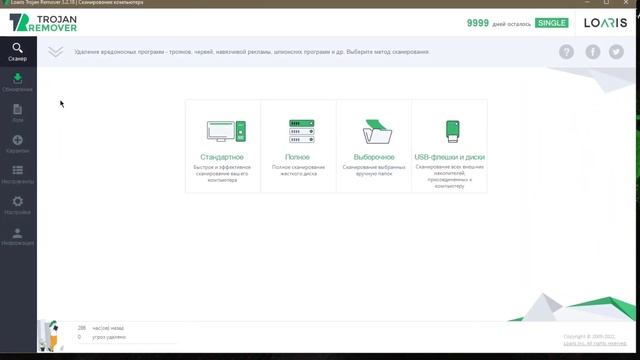Open the logs section with document icon
This screenshot has width=640, height=360.
point(18,113)
